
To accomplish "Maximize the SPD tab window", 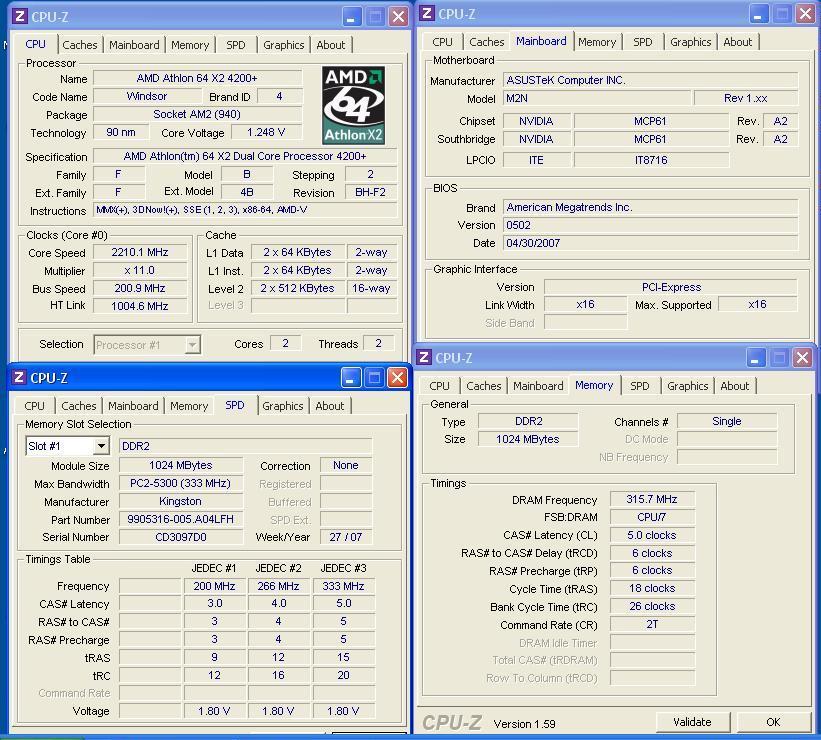I will (374, 378).
